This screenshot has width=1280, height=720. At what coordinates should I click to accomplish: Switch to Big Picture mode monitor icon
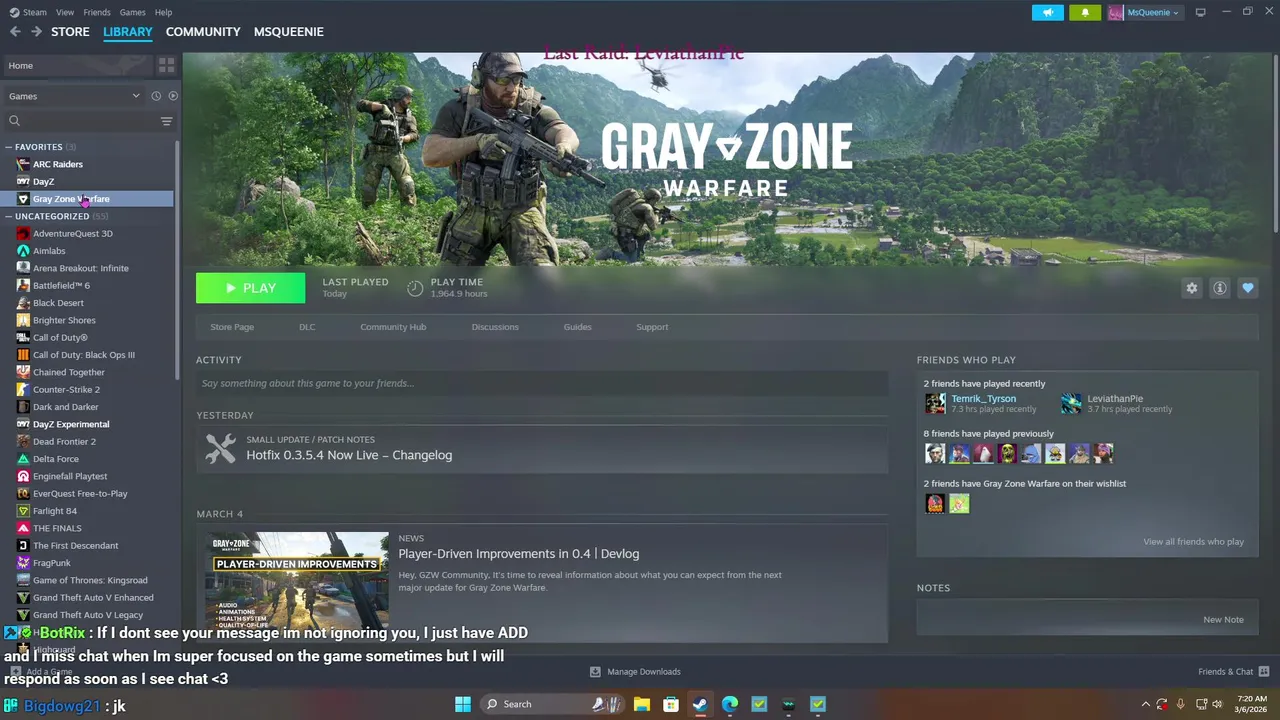(1200, 12)
